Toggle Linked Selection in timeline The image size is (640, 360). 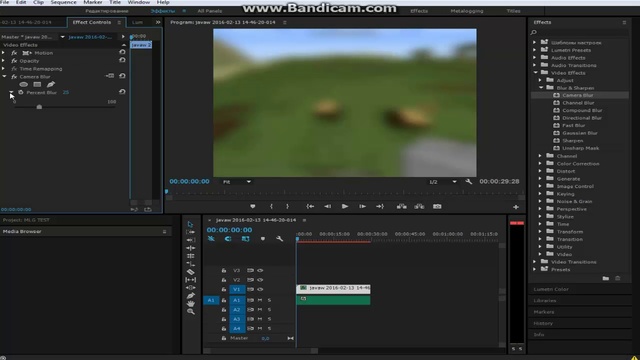(245, 239)
